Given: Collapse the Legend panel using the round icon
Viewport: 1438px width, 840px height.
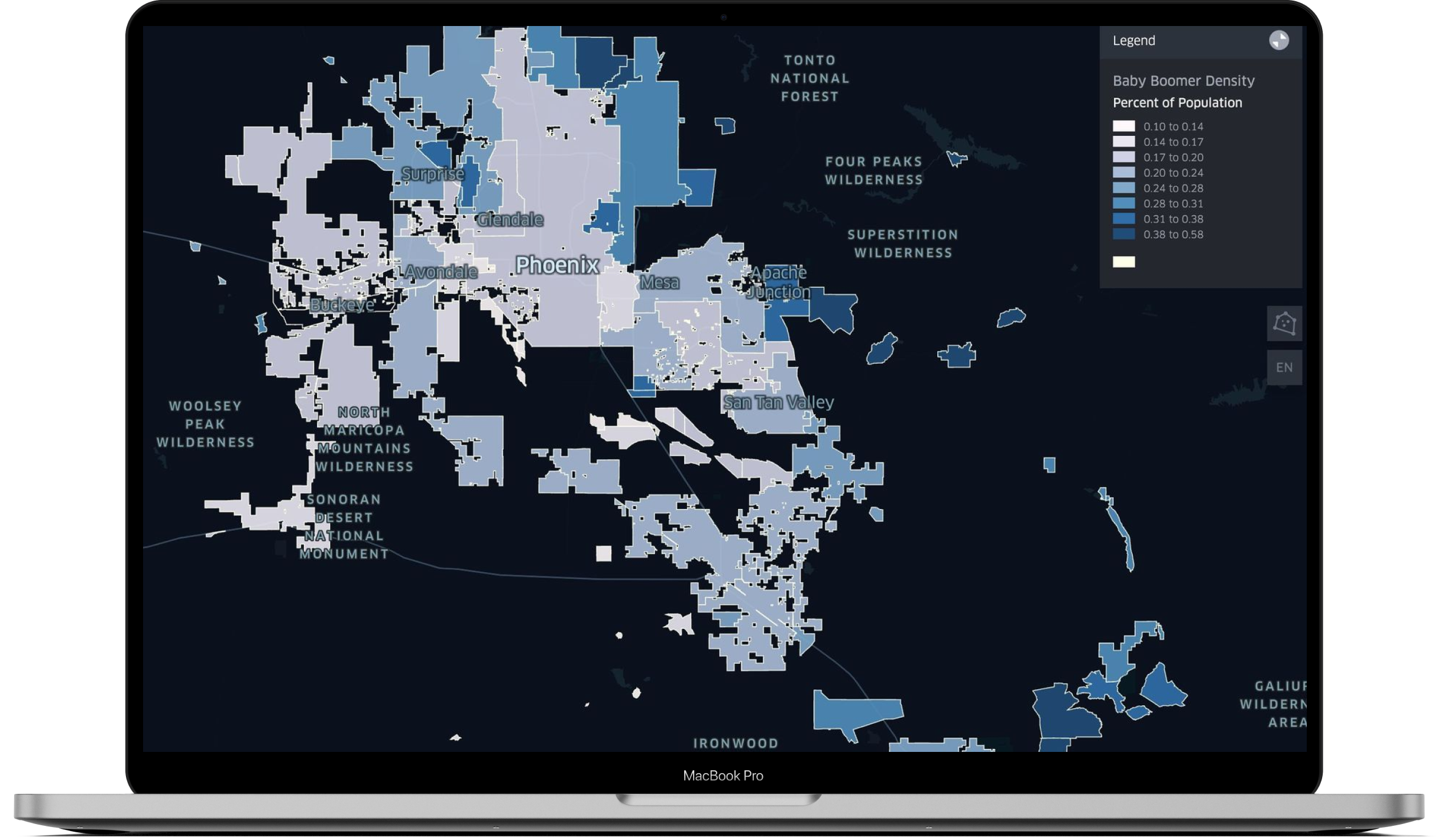Looking at the screenshot, I should click(1278, 40).
